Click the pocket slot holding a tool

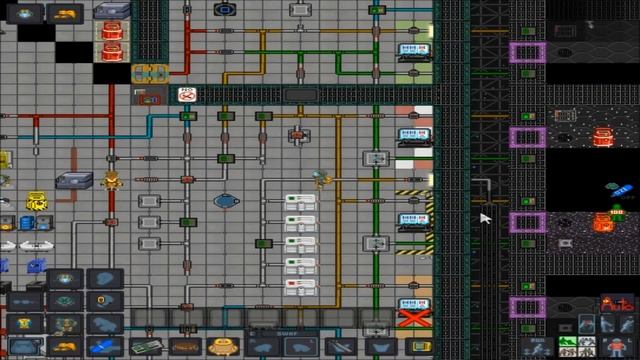[x=342, y=347]
